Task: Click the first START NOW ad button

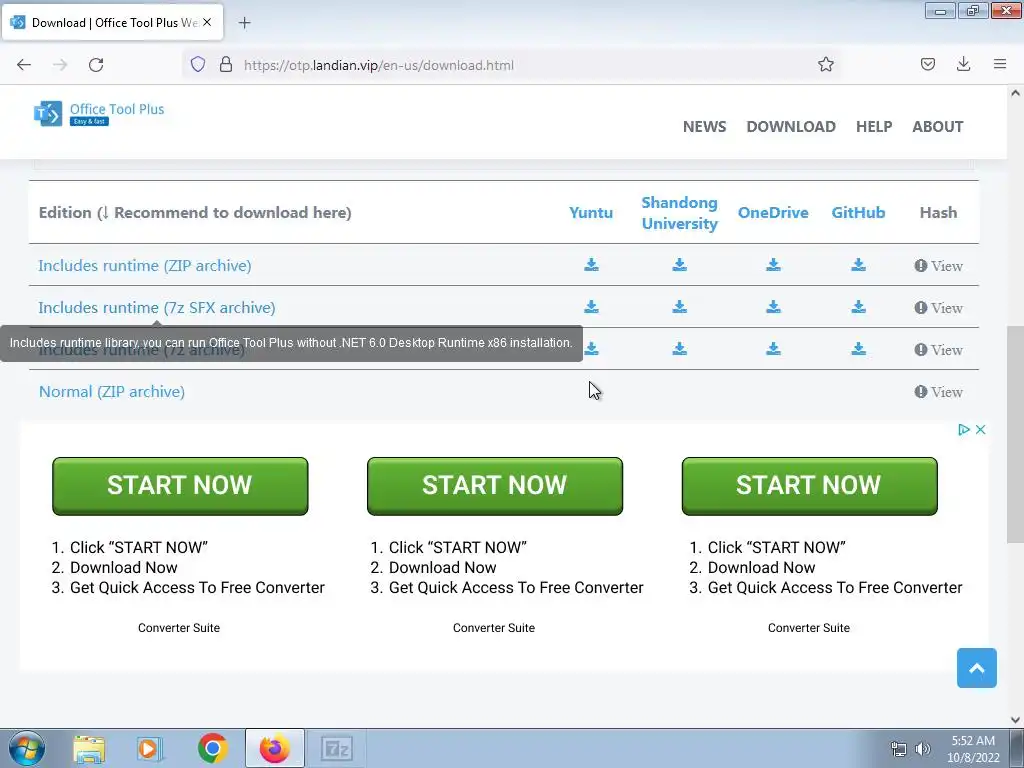Action: (180, 486)
